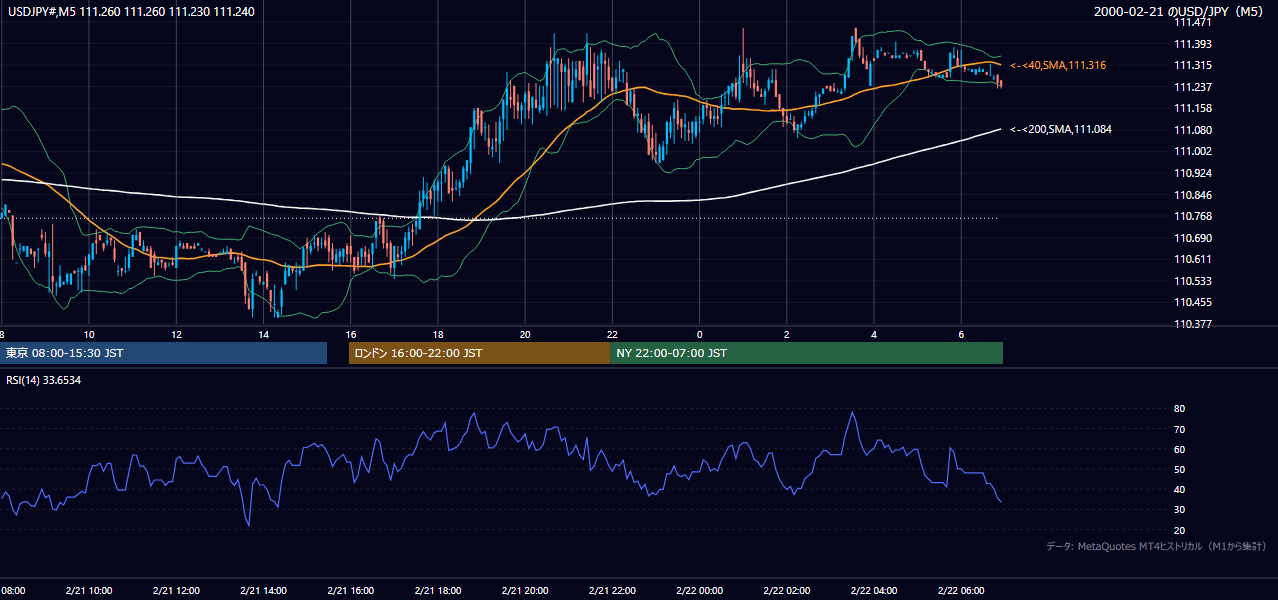This screenshot has height=600, width=1278.
Task: Click price axis value 111.471
Action: click(x=1193, y=22)
